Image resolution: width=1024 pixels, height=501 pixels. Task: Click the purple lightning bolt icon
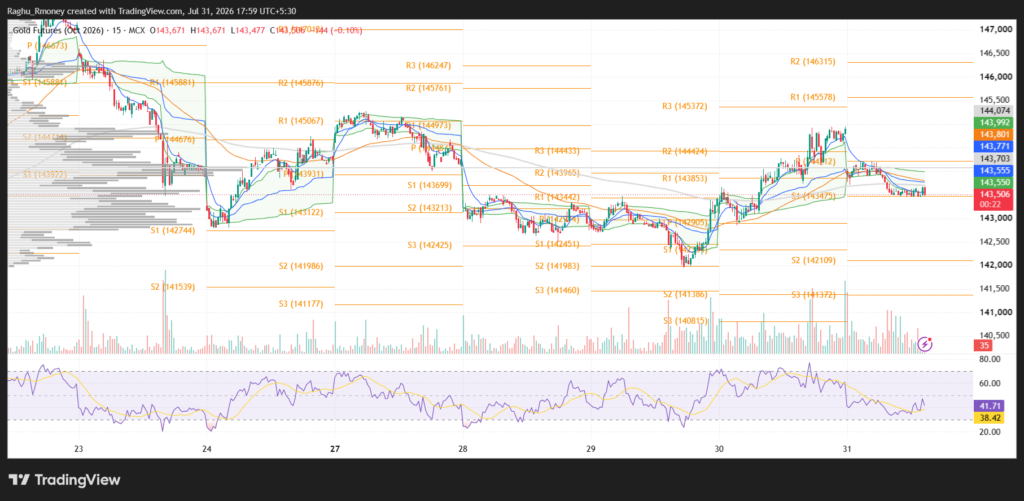click(925, 343)
